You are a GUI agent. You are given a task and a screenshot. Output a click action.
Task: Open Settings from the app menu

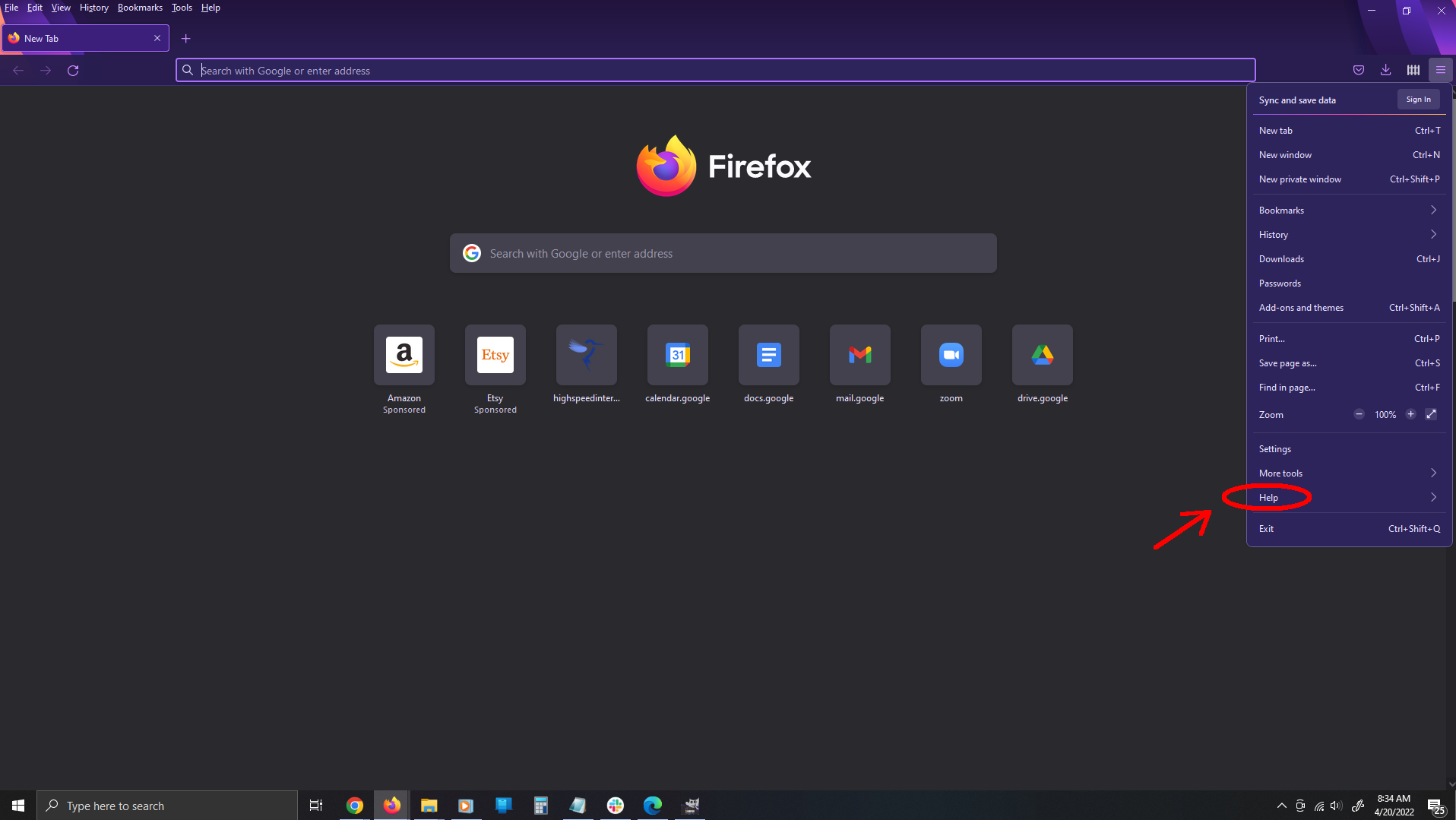[1349, 449]
